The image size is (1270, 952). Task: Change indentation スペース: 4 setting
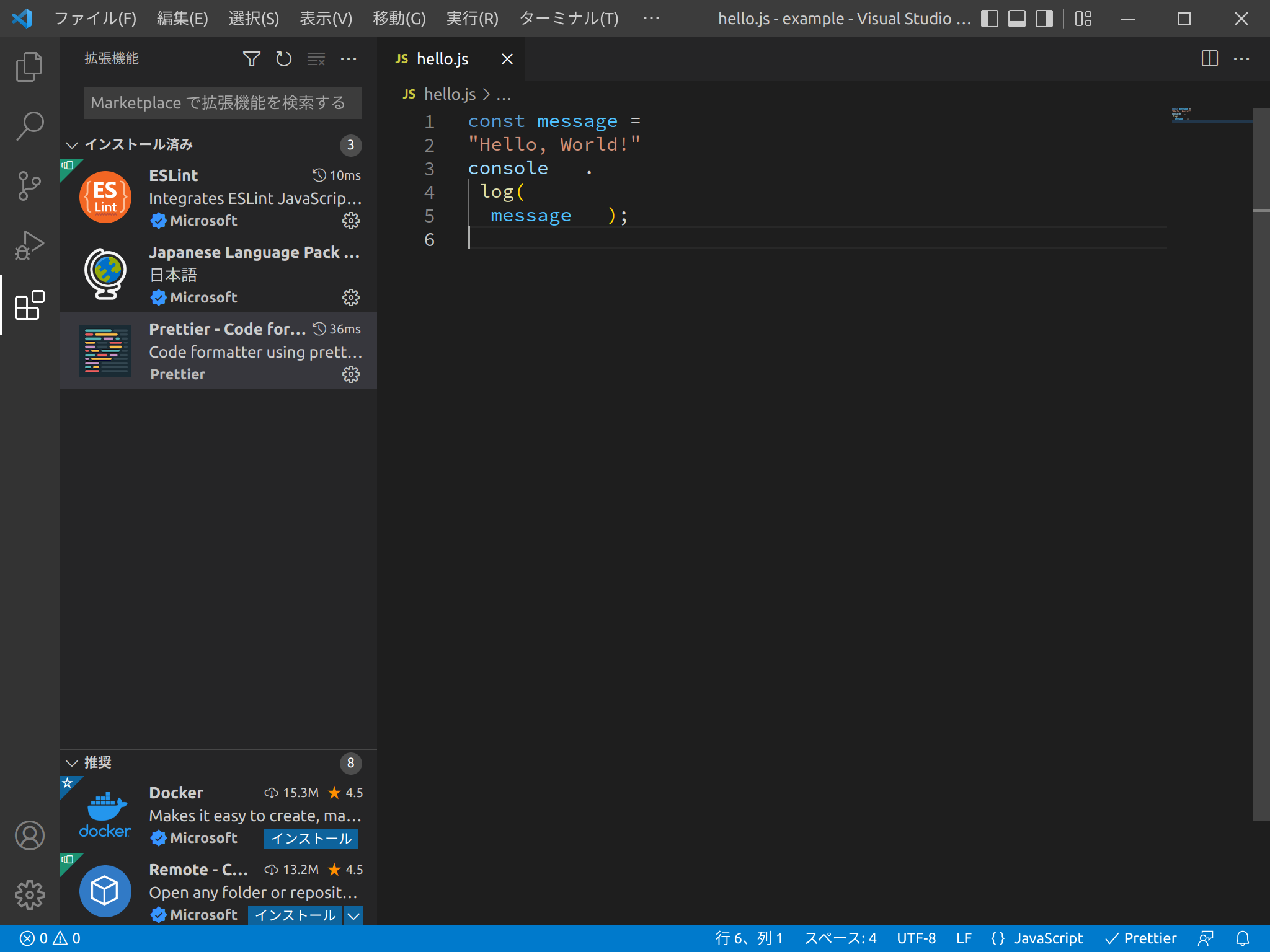tap(840, 938)
